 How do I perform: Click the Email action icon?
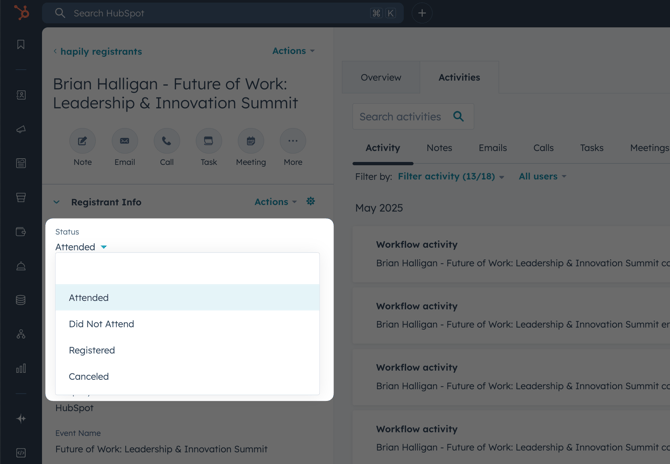point(124,141)
